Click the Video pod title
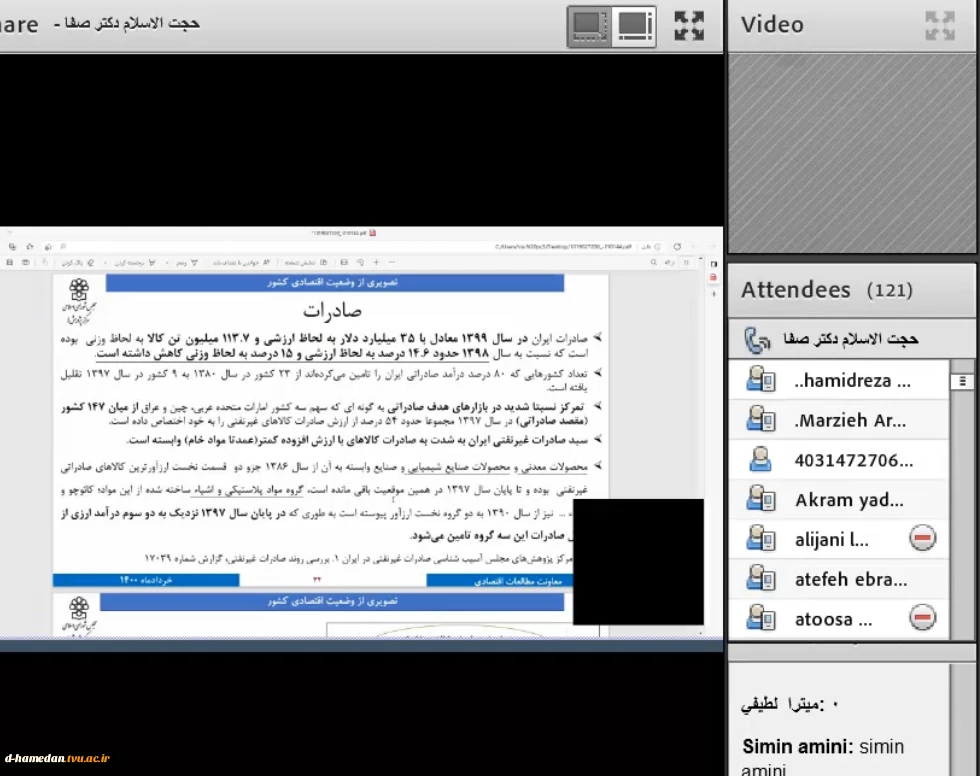 pyautogui.click(x=772, y=25)
